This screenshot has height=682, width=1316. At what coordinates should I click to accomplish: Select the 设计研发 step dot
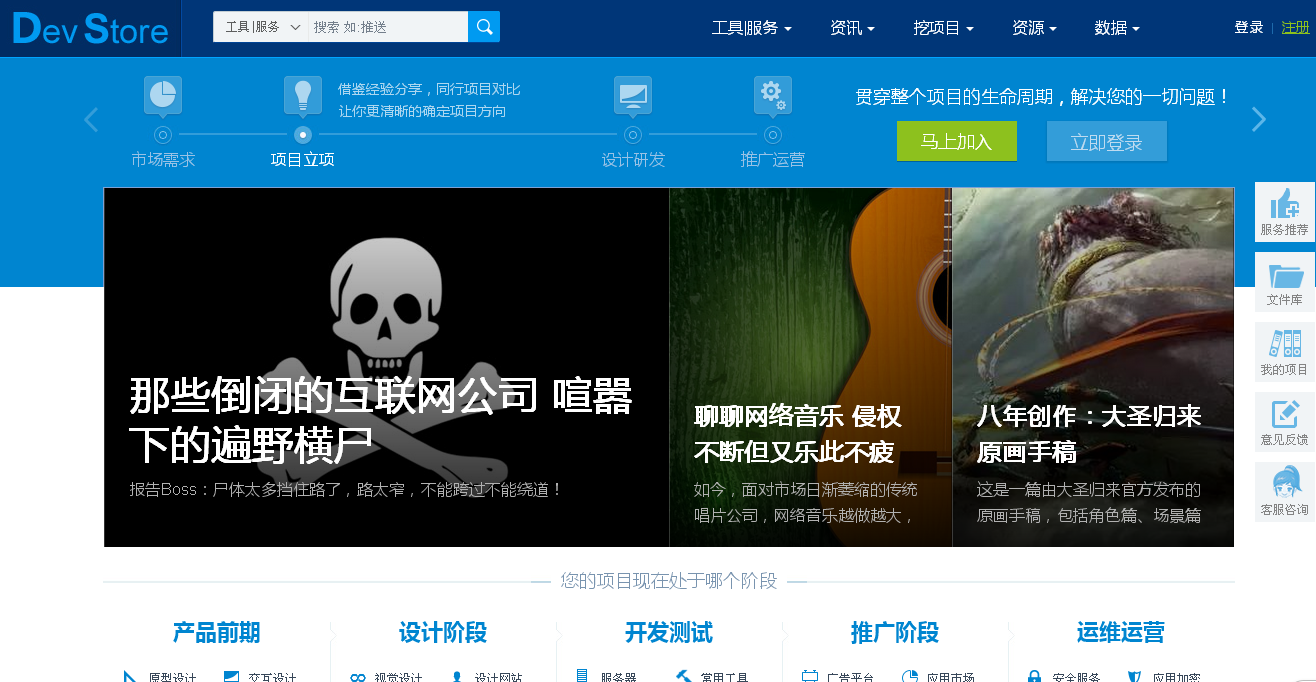click(x=633, y=134)
